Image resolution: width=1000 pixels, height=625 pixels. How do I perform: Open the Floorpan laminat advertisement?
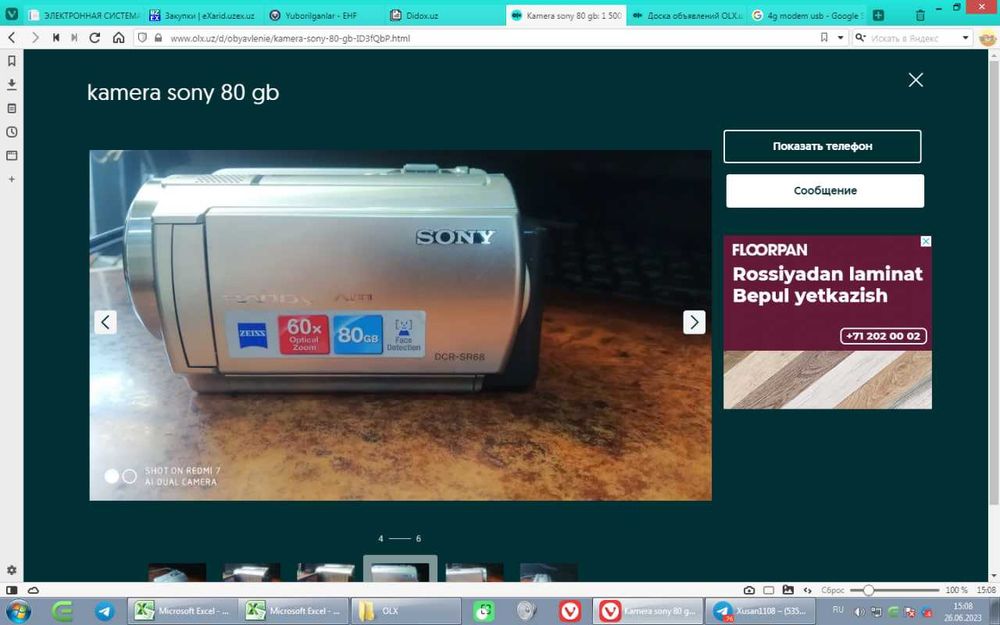click(x=827, y=322)
